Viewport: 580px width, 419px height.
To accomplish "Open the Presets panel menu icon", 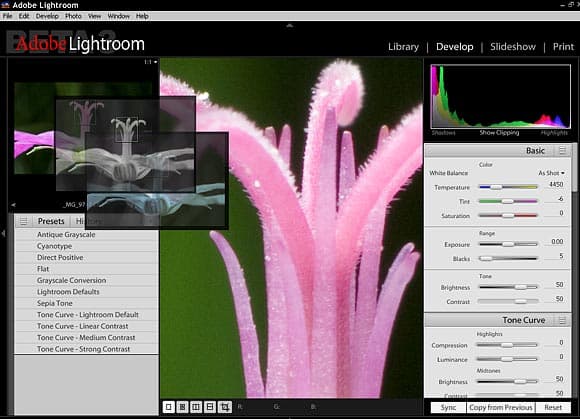I will 23,221.
